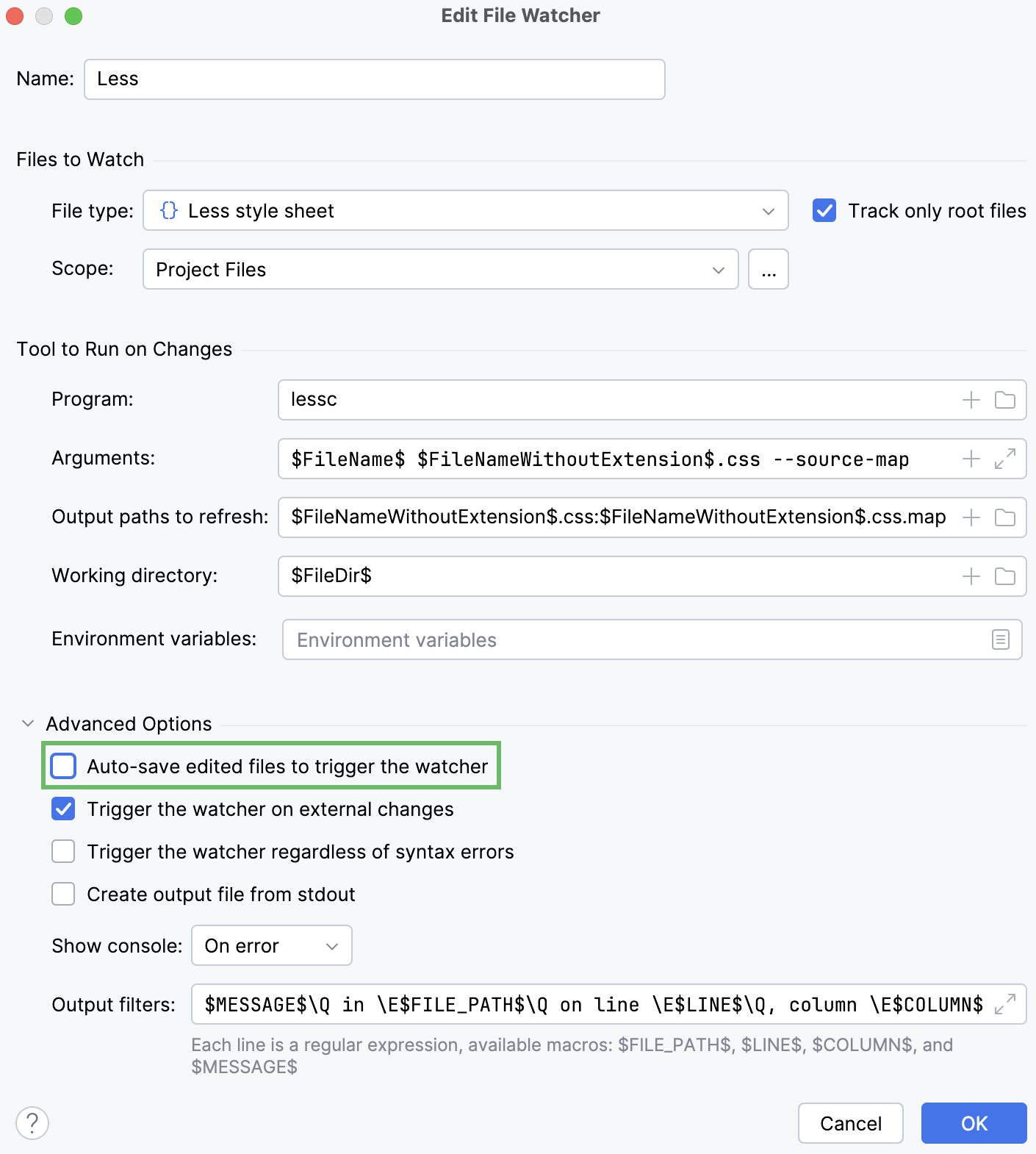Enable Auto-save edited files to trigger watcher
The image size is (1036, 1154).
(x=64, y=766)
